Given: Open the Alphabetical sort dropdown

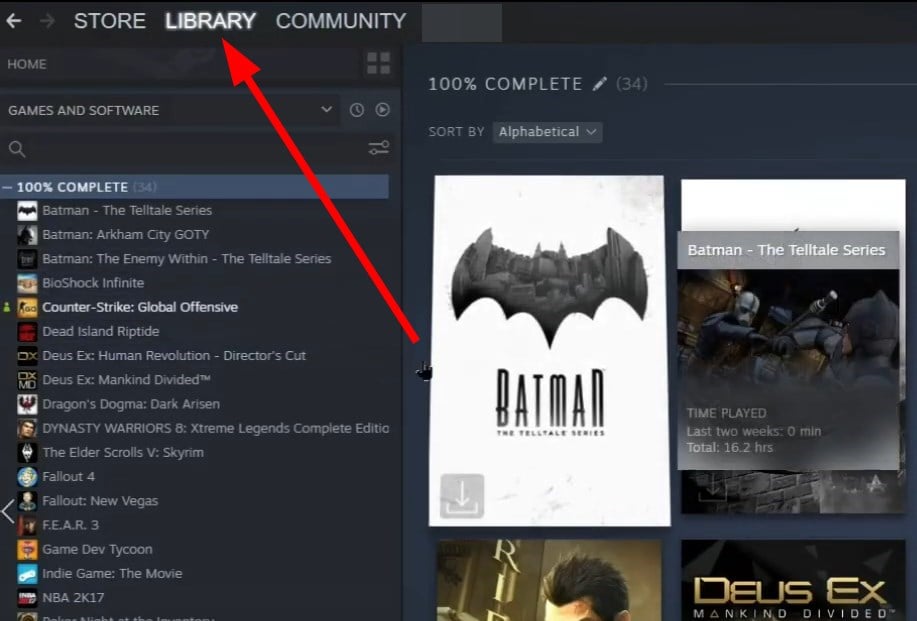Looking at the screenshot, I should pyautogui.click(x=547, y=132).
